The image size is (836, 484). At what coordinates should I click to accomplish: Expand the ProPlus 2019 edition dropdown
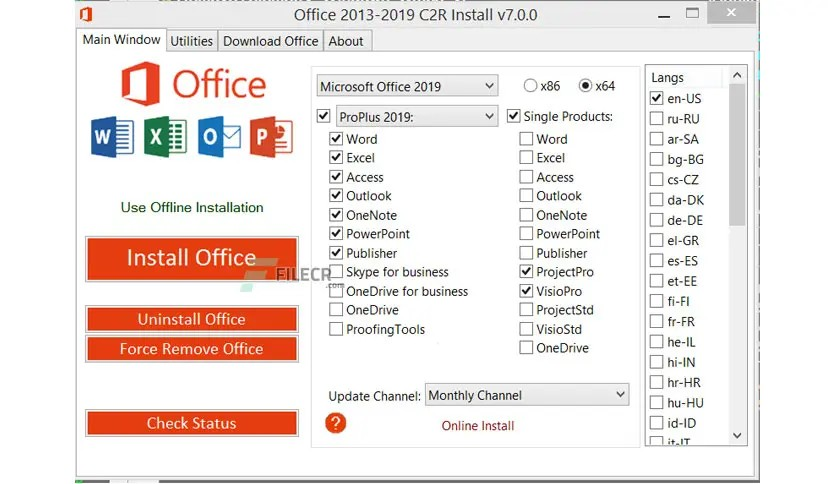pyautogui.click(x=416, y=116)
